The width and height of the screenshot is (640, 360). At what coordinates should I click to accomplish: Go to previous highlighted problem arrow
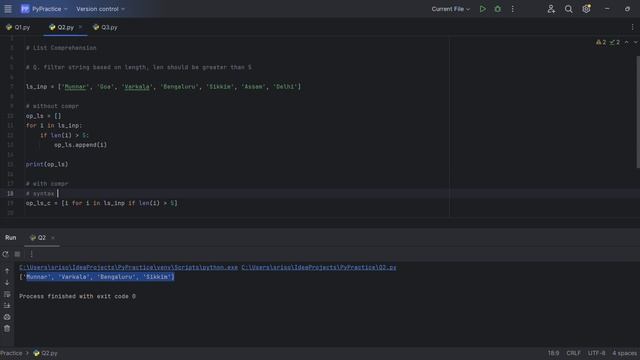coord(627,42)
